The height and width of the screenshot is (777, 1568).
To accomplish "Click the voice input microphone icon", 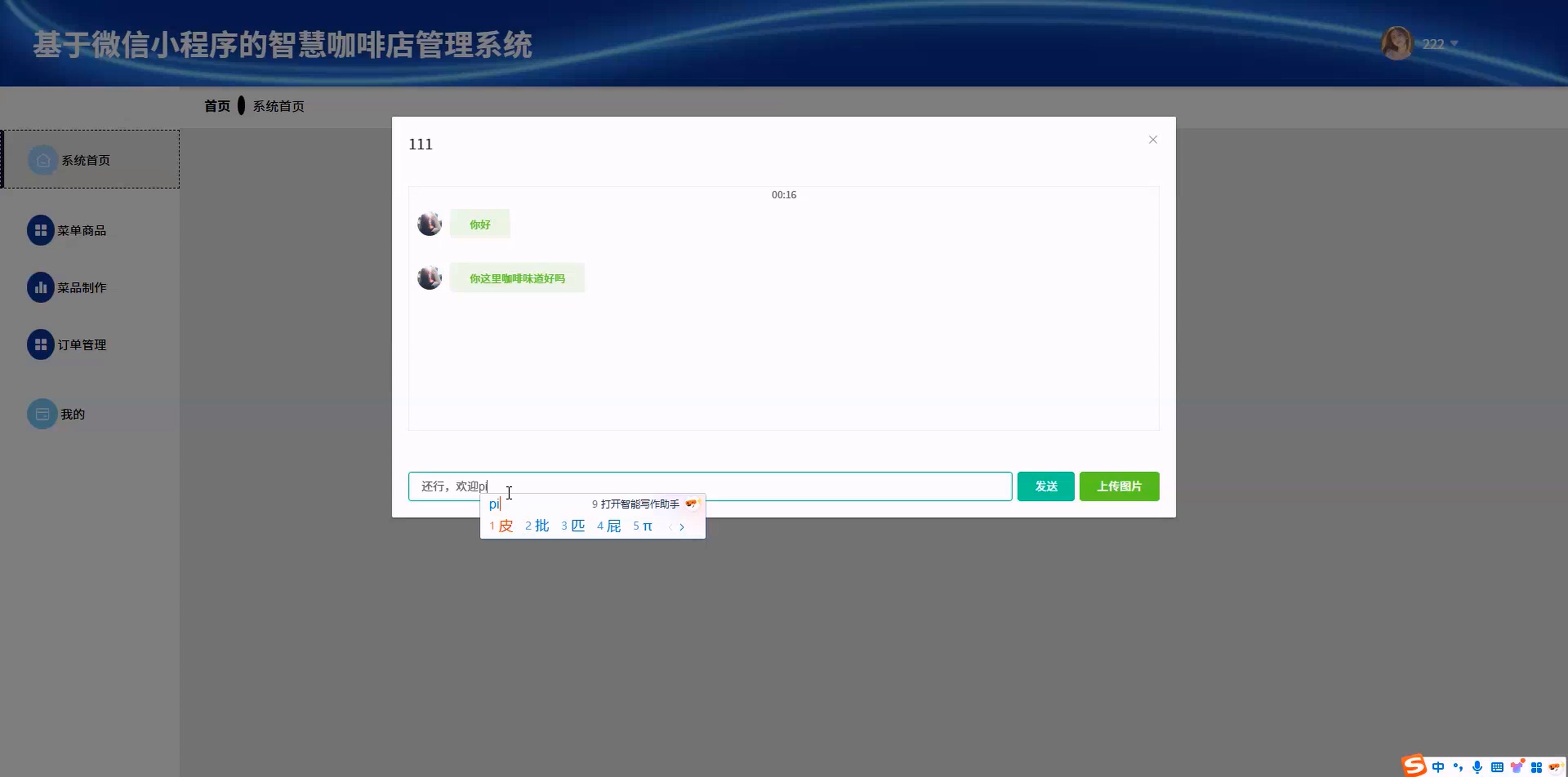I will (x=1477, y=767).
